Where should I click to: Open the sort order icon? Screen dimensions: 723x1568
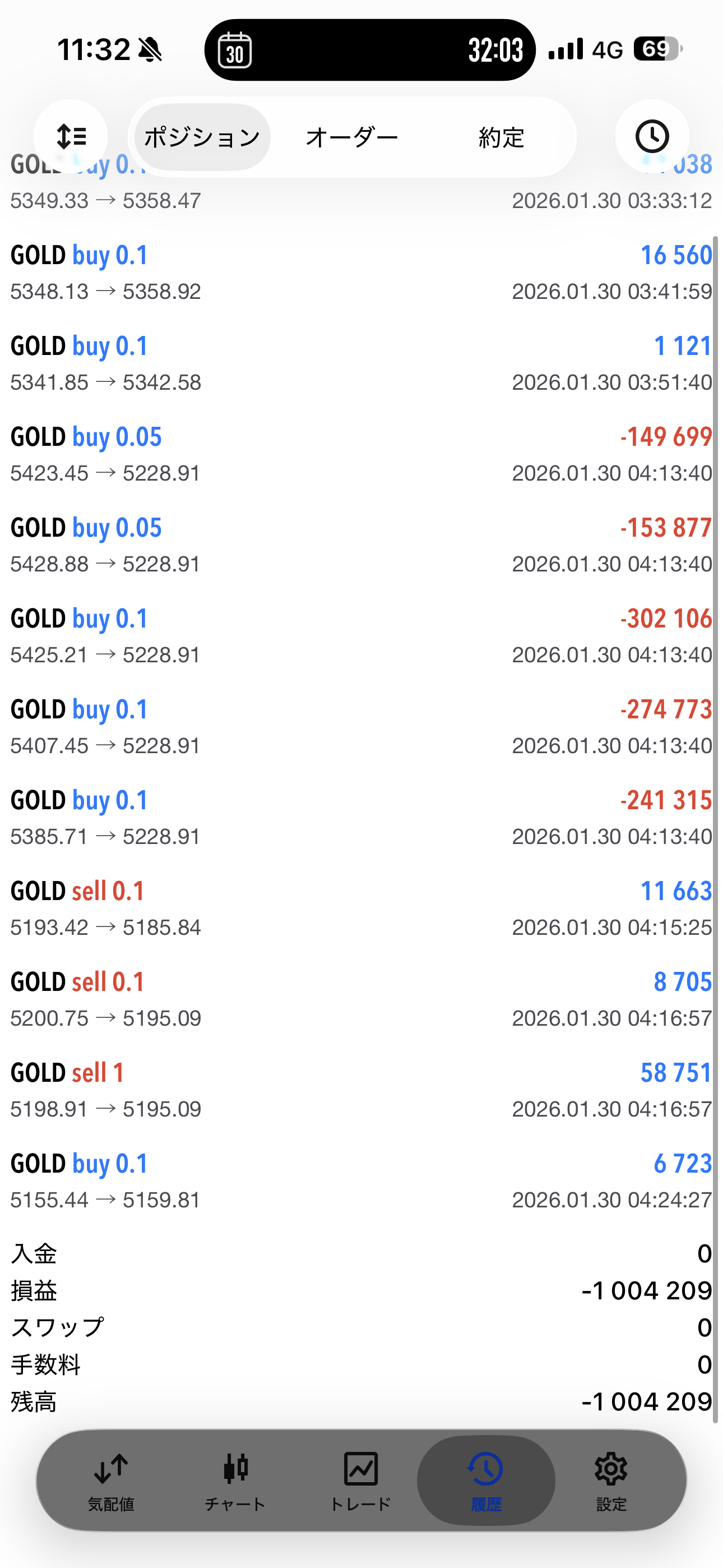tap(71, 136)
